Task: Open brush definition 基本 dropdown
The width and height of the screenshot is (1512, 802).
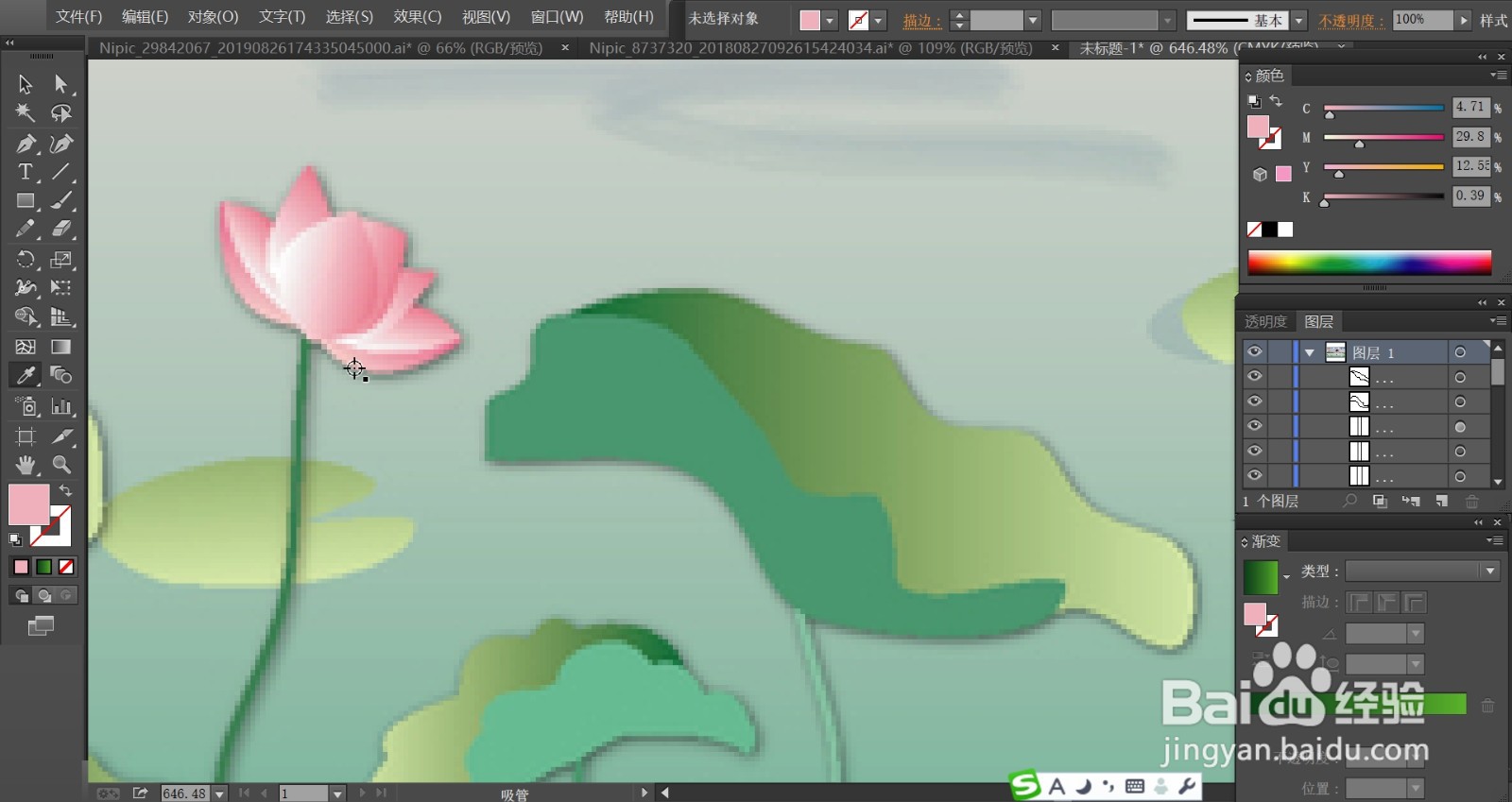Action: point(1299,20)
